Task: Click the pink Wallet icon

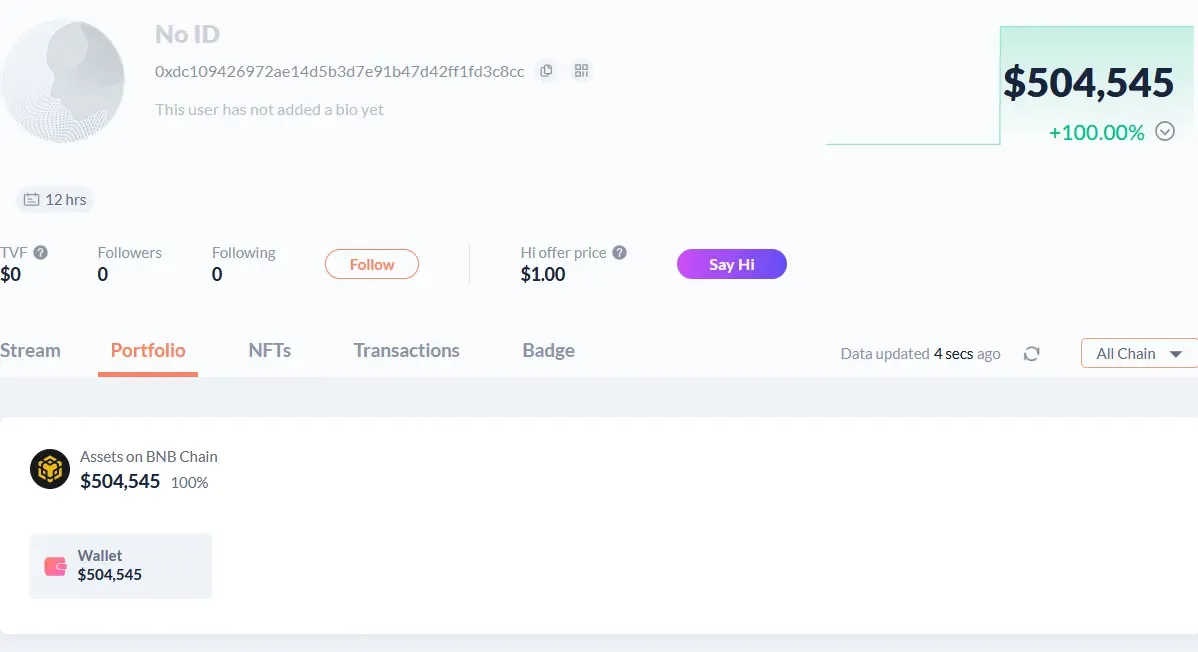Action: click(53, 565)
